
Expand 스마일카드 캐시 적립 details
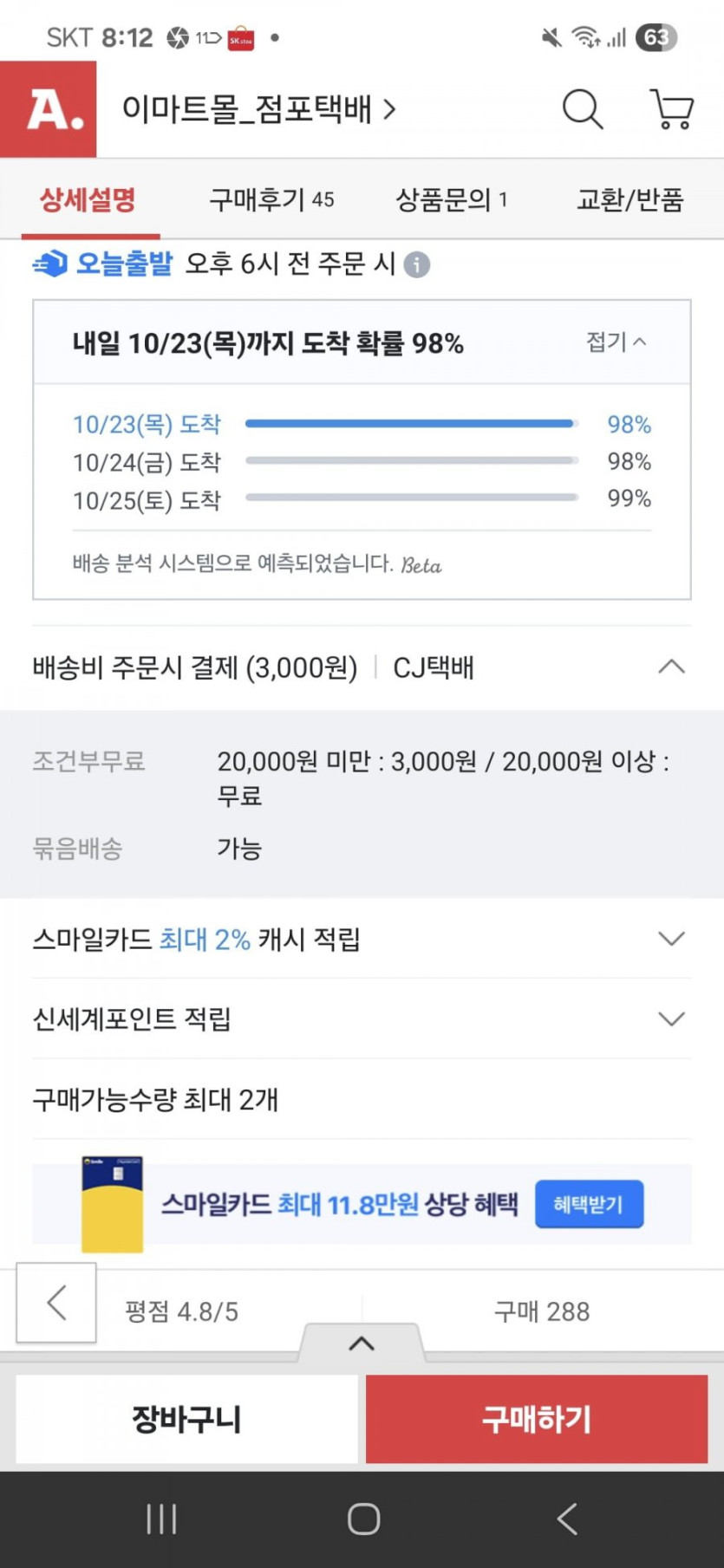coord(671,939)
